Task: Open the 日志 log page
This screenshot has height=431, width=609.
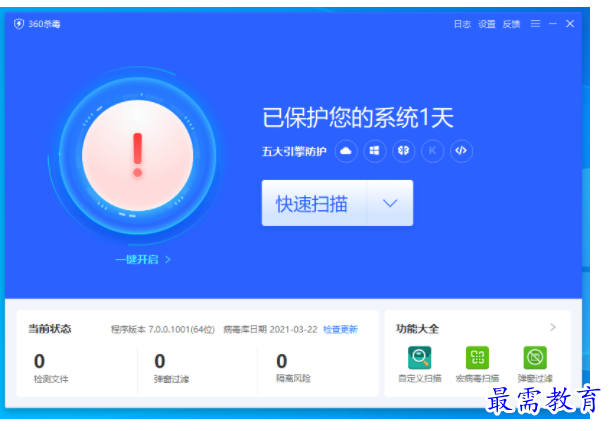Action: 462,24
